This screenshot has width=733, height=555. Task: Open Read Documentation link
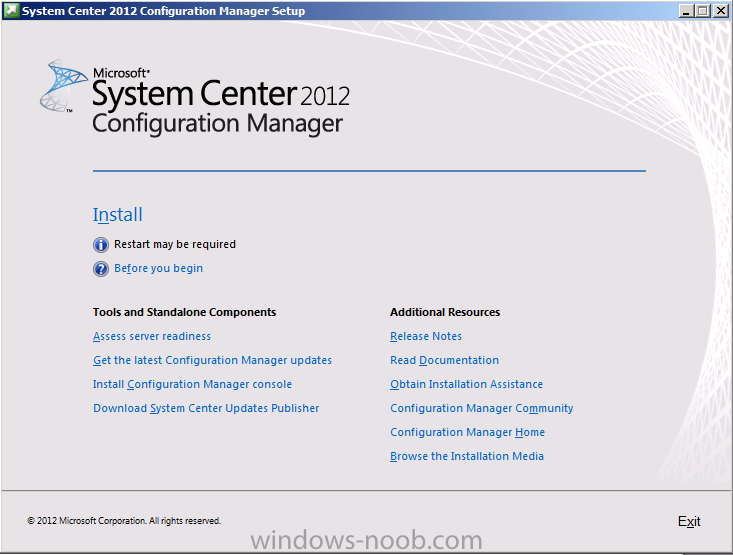point(445,360)
